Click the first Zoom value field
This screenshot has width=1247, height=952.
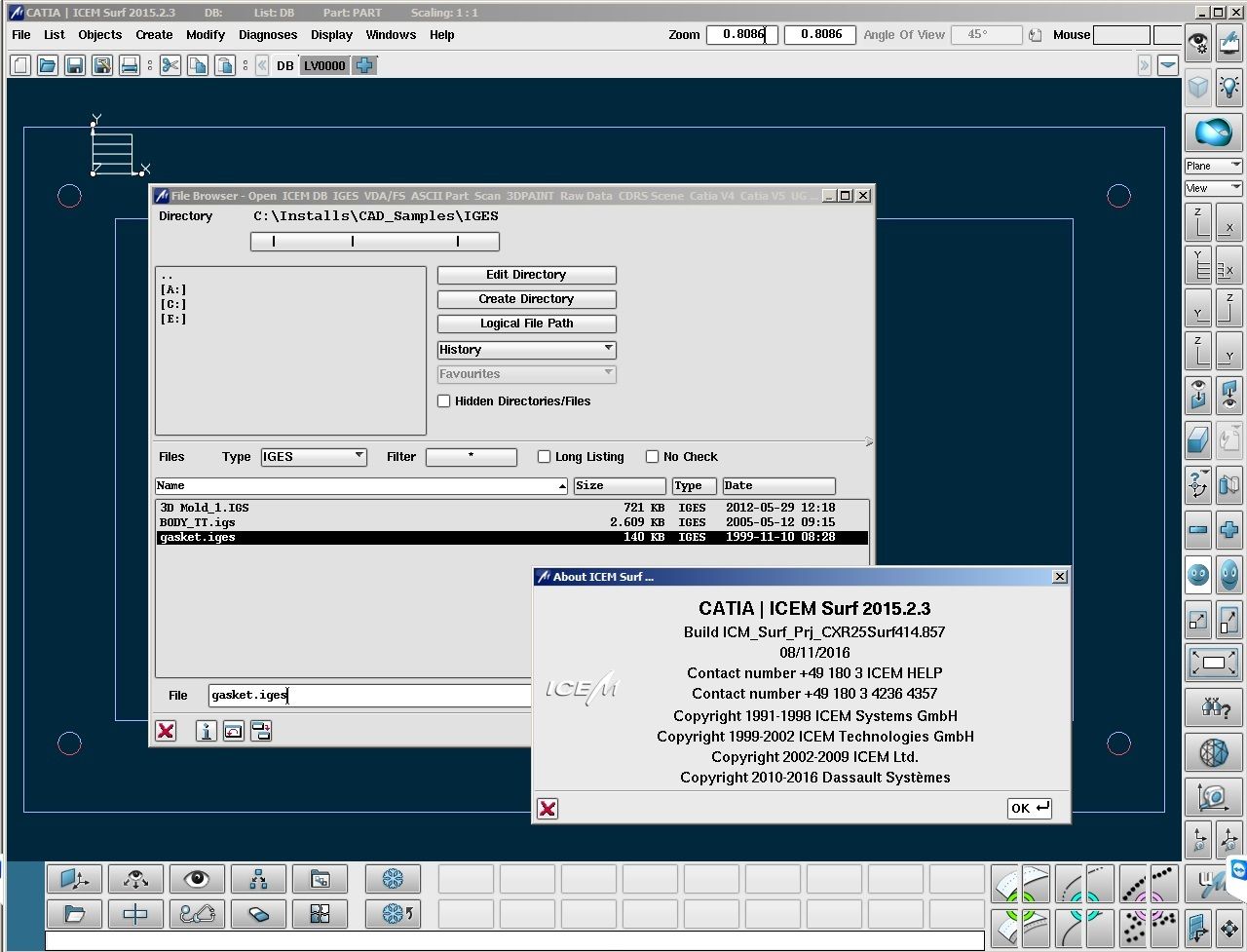(743, 34)
